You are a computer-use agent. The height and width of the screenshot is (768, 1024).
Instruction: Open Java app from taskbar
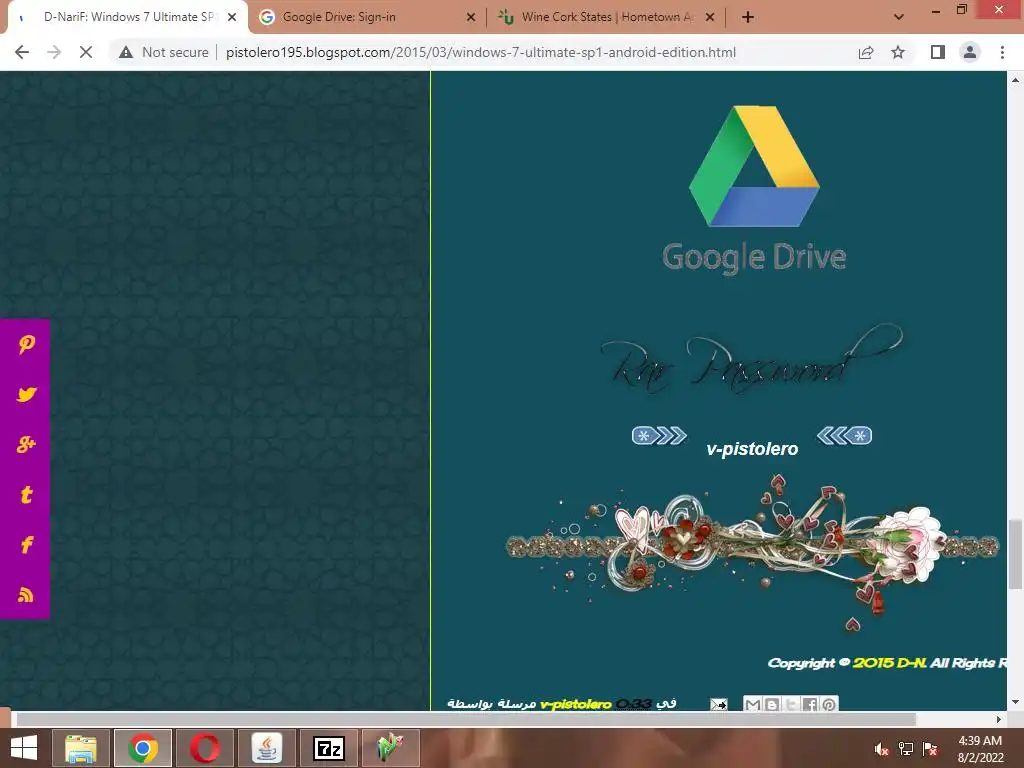point(266,748)
